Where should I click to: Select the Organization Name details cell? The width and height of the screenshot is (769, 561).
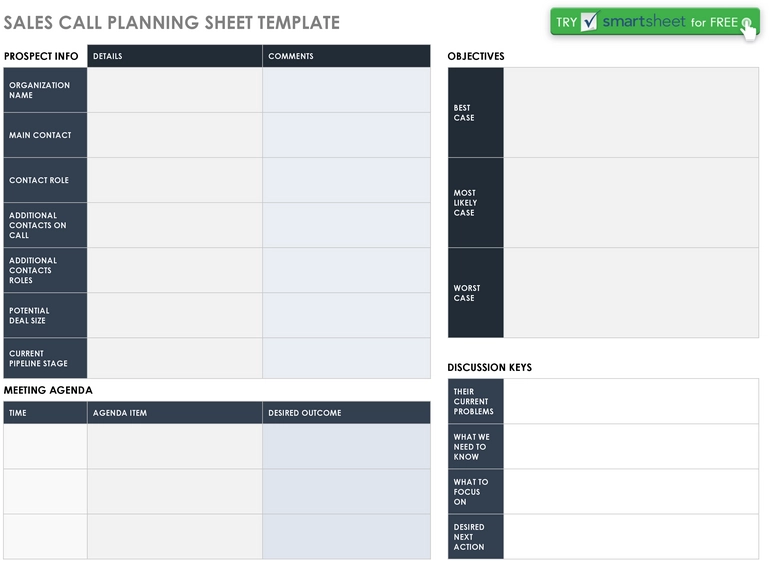(175, 90)
